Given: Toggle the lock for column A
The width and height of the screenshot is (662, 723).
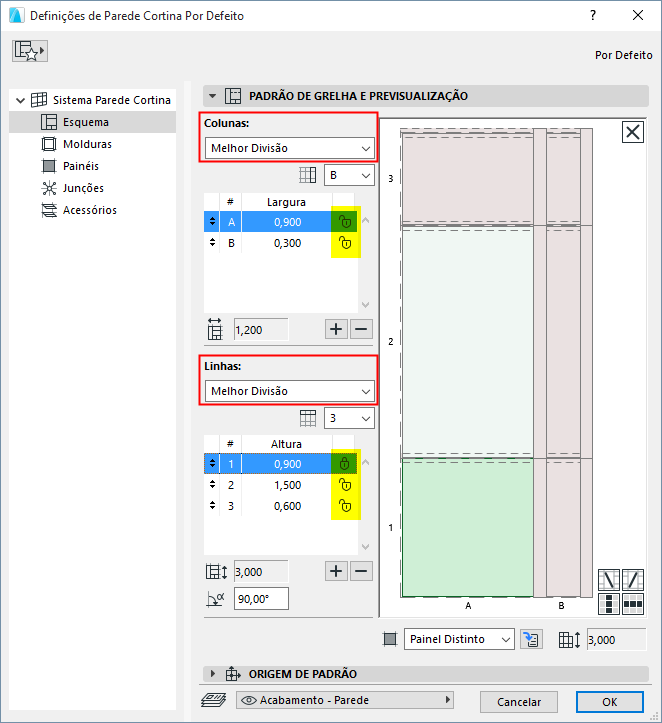Looking at the screenshot, I should (345, 222).
